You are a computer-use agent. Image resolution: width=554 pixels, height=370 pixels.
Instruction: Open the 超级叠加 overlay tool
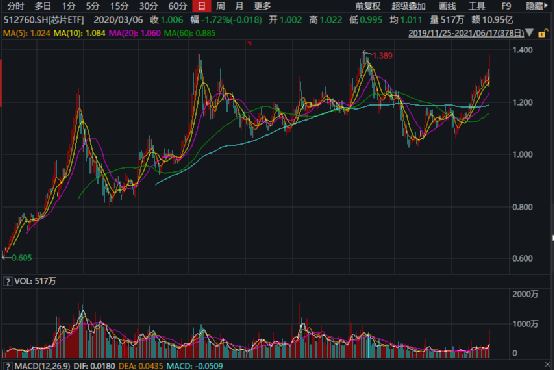pos(408,6)
